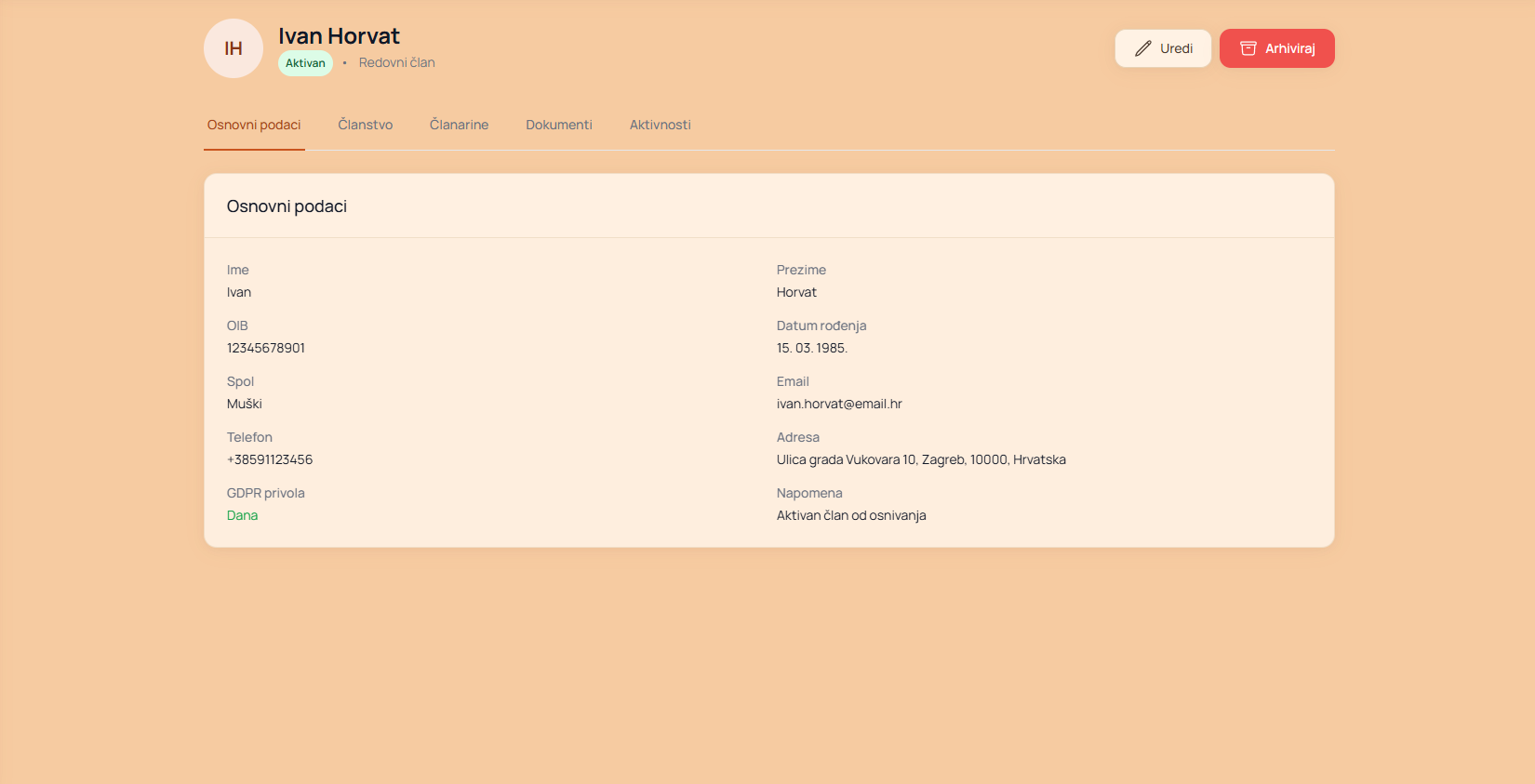This screenshot has width=1535, height=784.
Task: Go to the Aktivnosti tab
Action: [660, 125]
